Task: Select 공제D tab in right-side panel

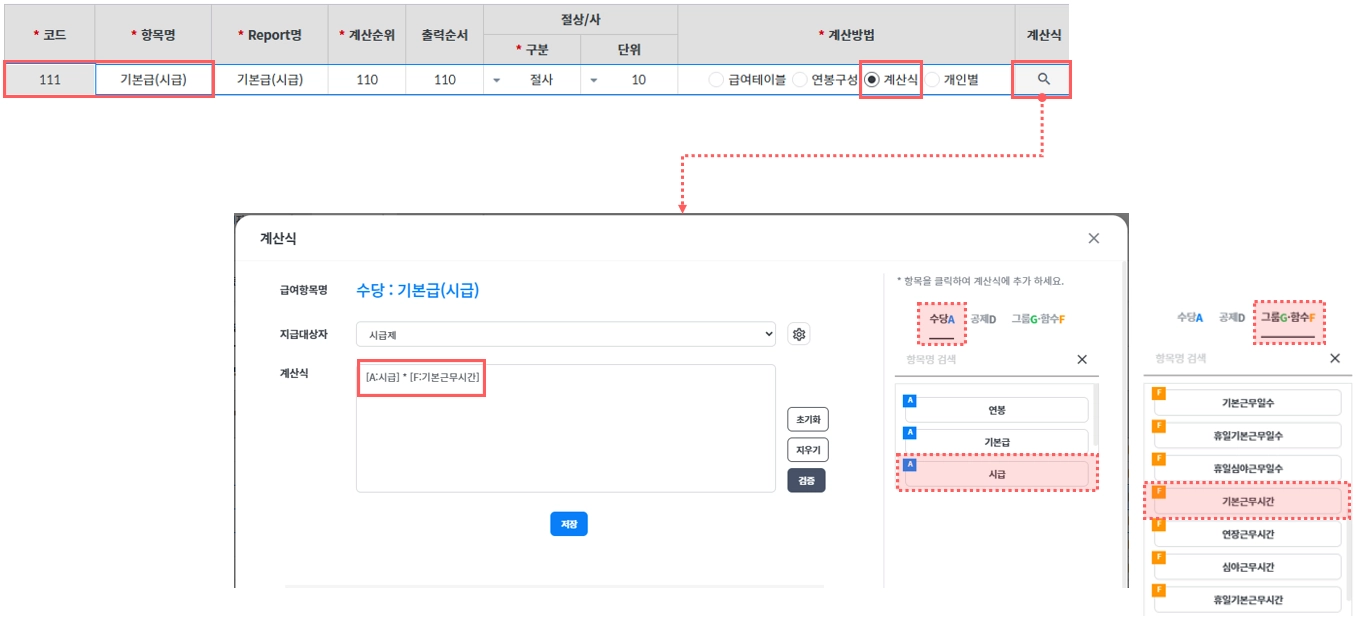Action: 1231,317
